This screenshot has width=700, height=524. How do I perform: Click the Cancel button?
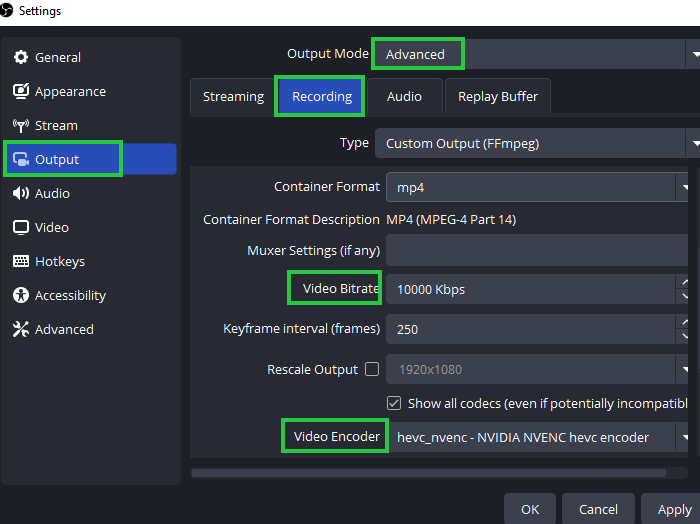click(x=598, y=509)
